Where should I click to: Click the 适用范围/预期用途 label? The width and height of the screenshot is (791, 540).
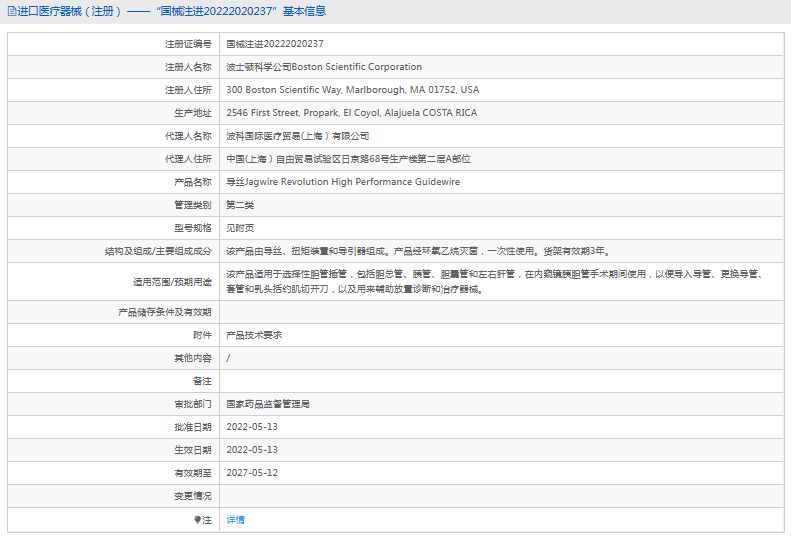click(172, 282)
